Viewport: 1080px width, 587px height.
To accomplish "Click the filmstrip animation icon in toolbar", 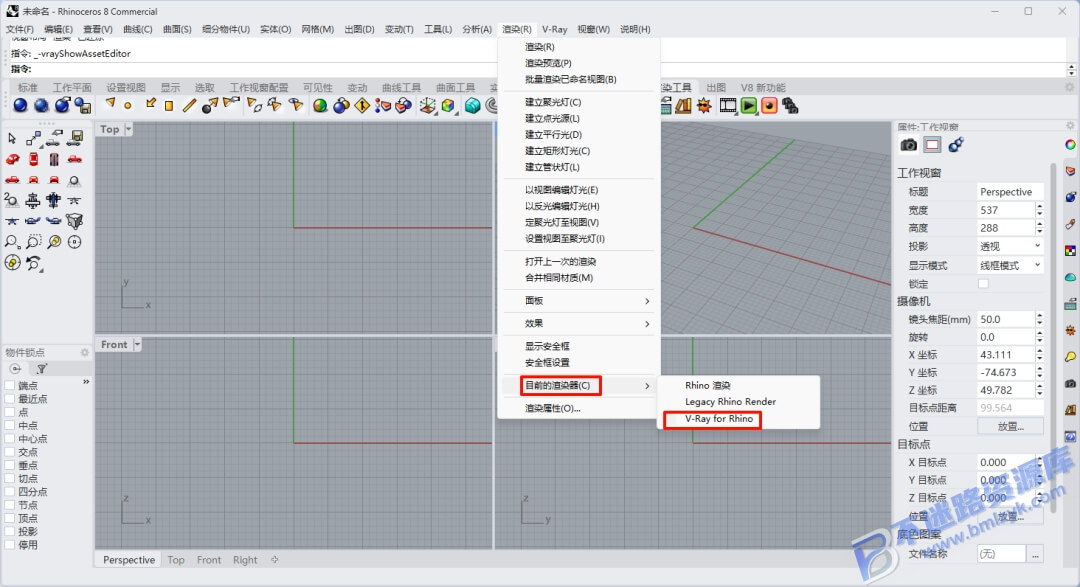I will click(728, 105).
